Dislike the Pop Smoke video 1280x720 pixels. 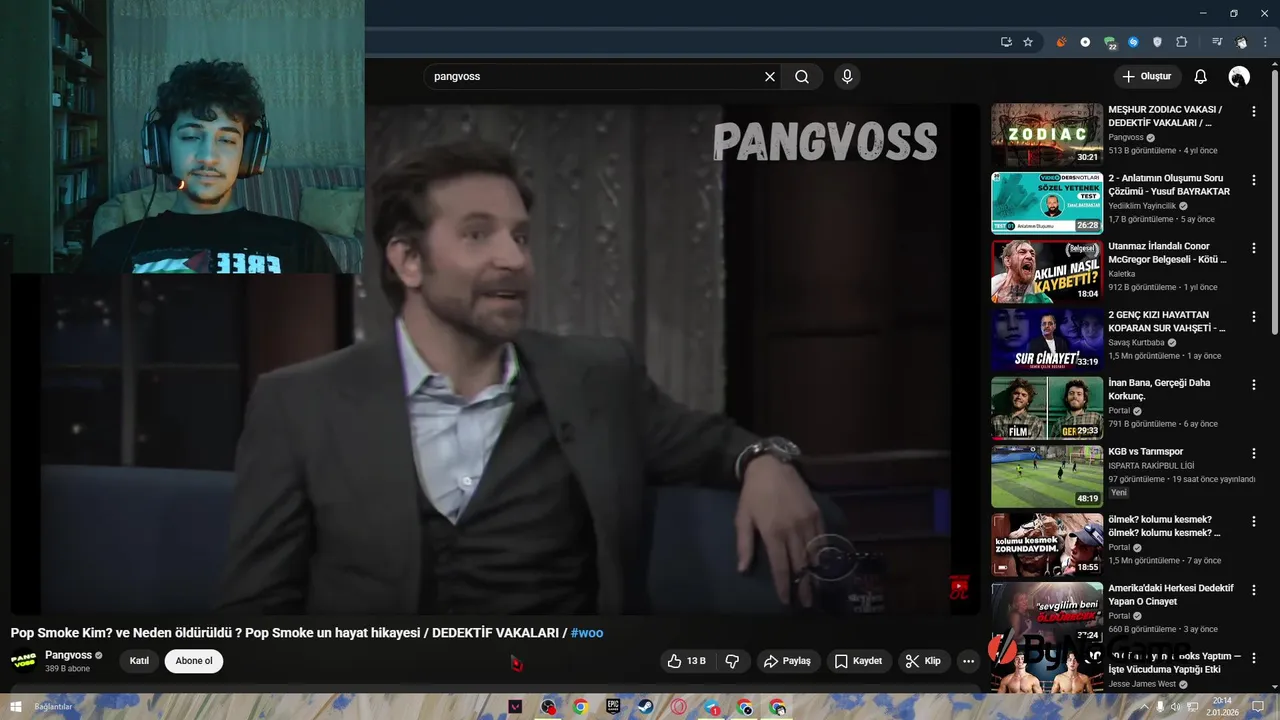732,661
